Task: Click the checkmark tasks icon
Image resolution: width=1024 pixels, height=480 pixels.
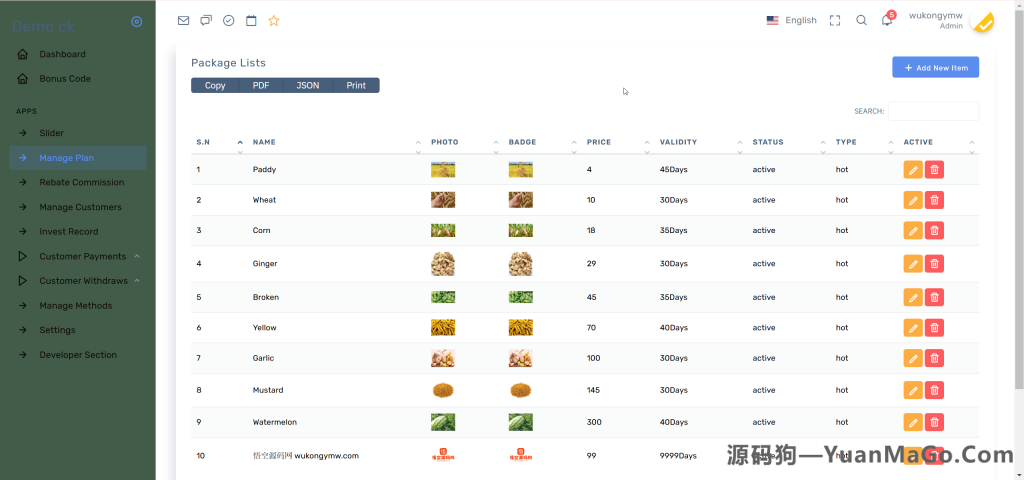Action: 229,20
